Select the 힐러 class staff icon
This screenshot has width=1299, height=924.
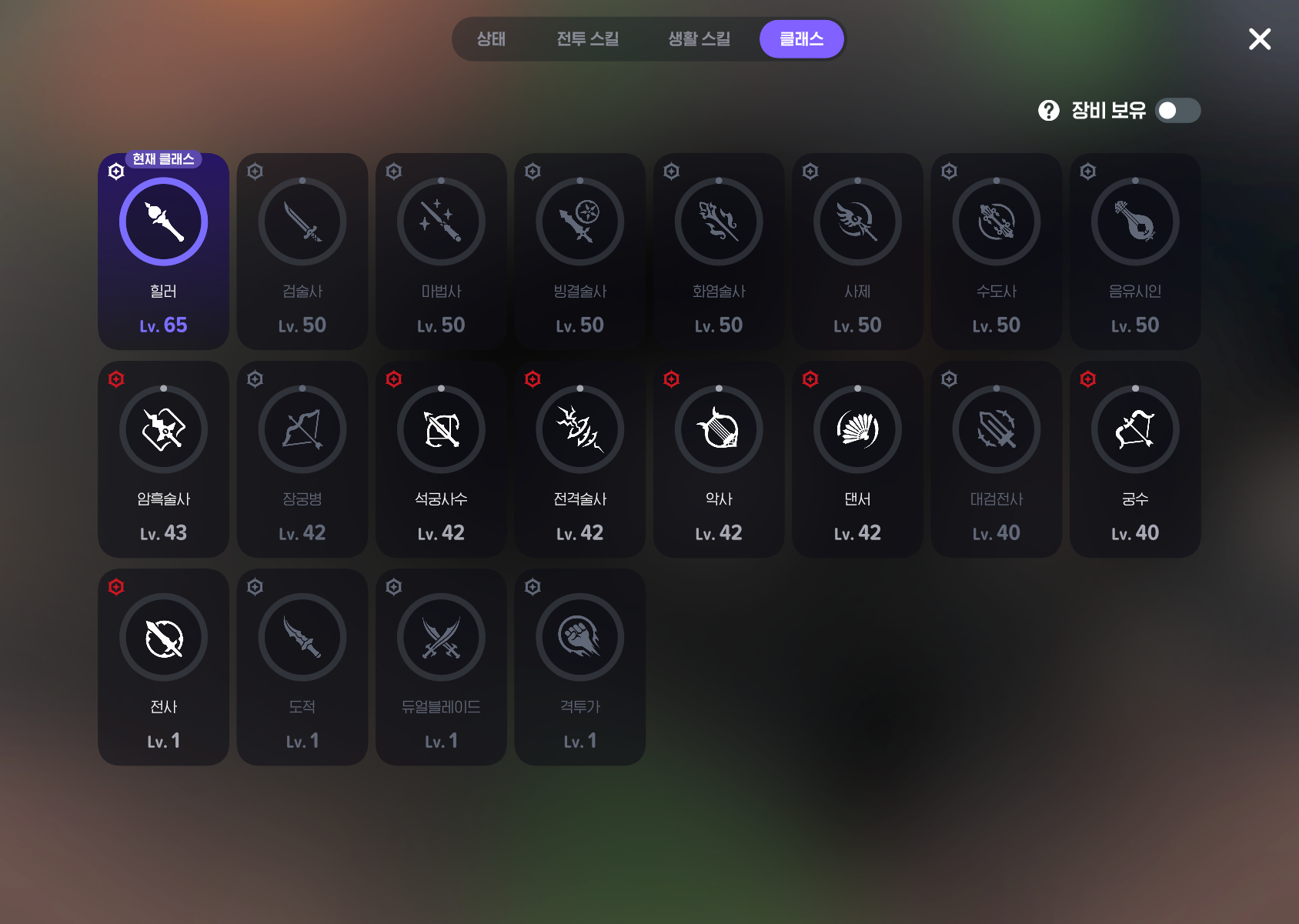163,222
